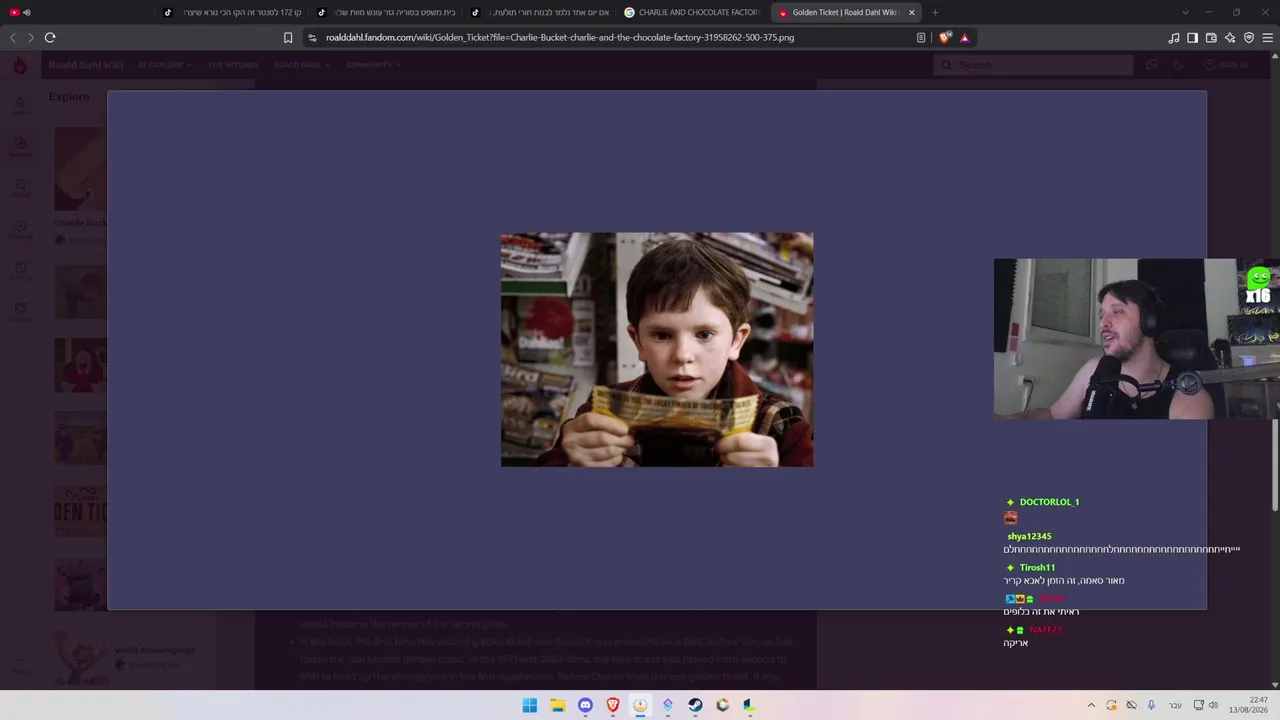Mute audio on the pinned YouTube tab

click(27, 13)
